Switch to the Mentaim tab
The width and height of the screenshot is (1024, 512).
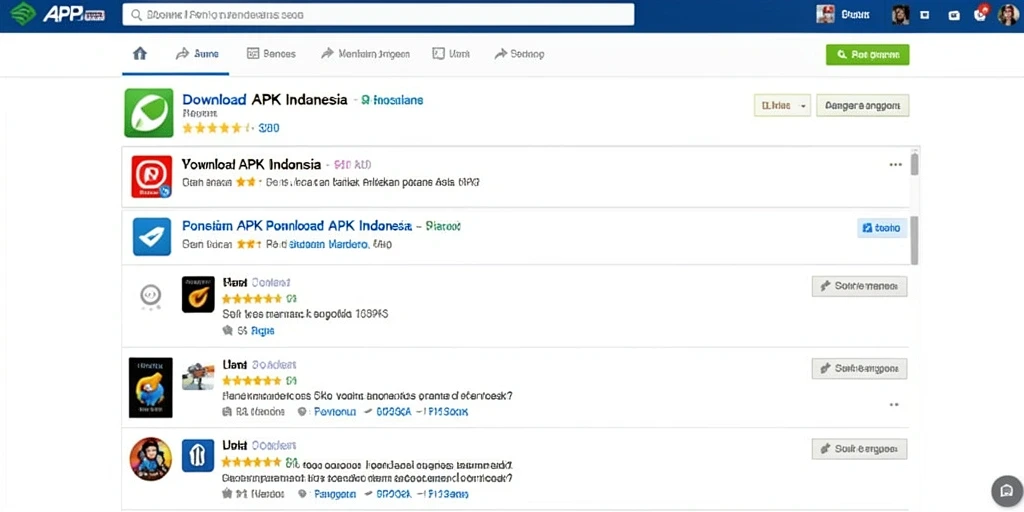(x=365, y=54)
